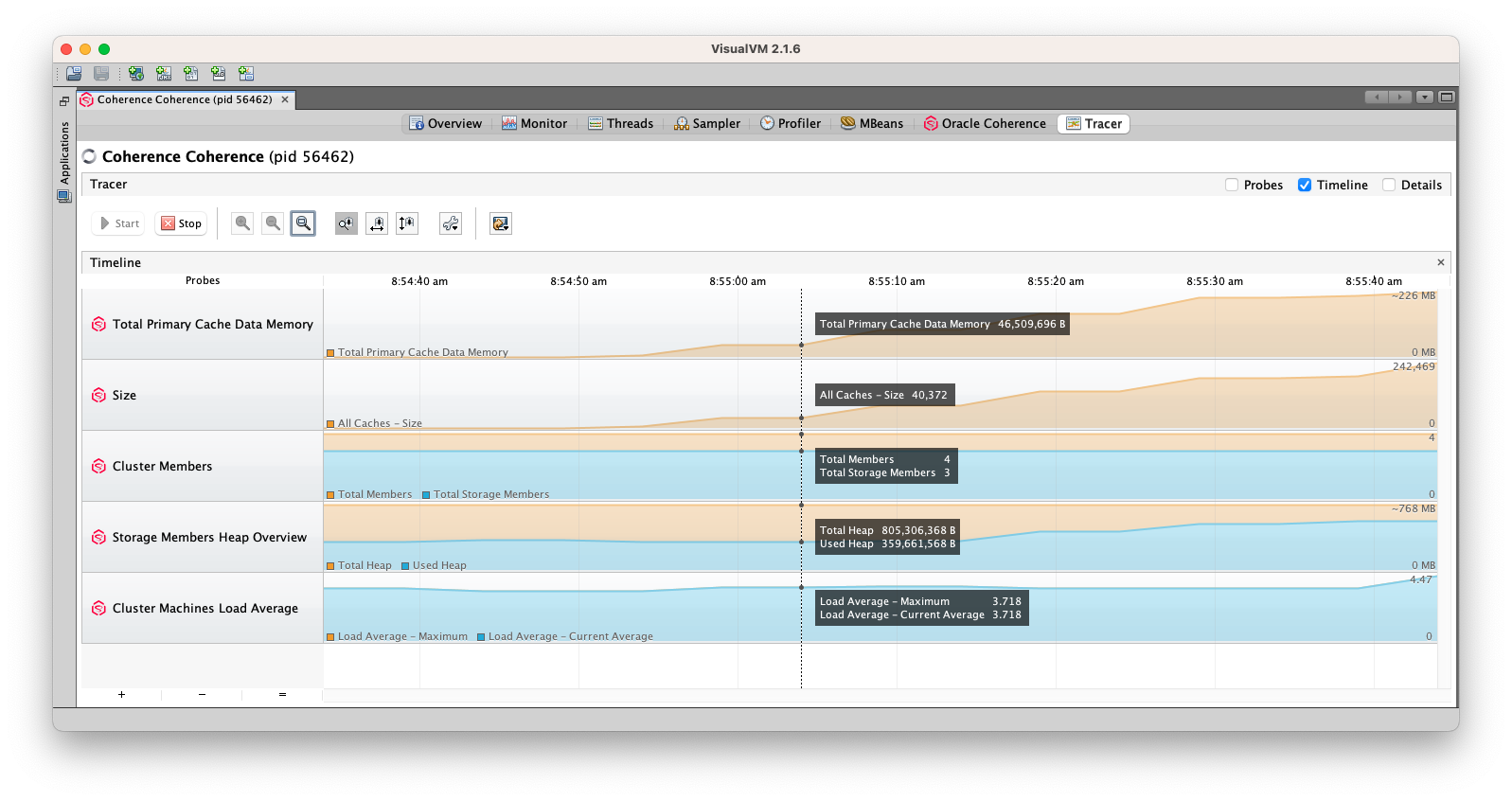This screenshot has width=1512, height=801.
Task: Enable the Probes view checkbox
Action: pos(1232,185)
